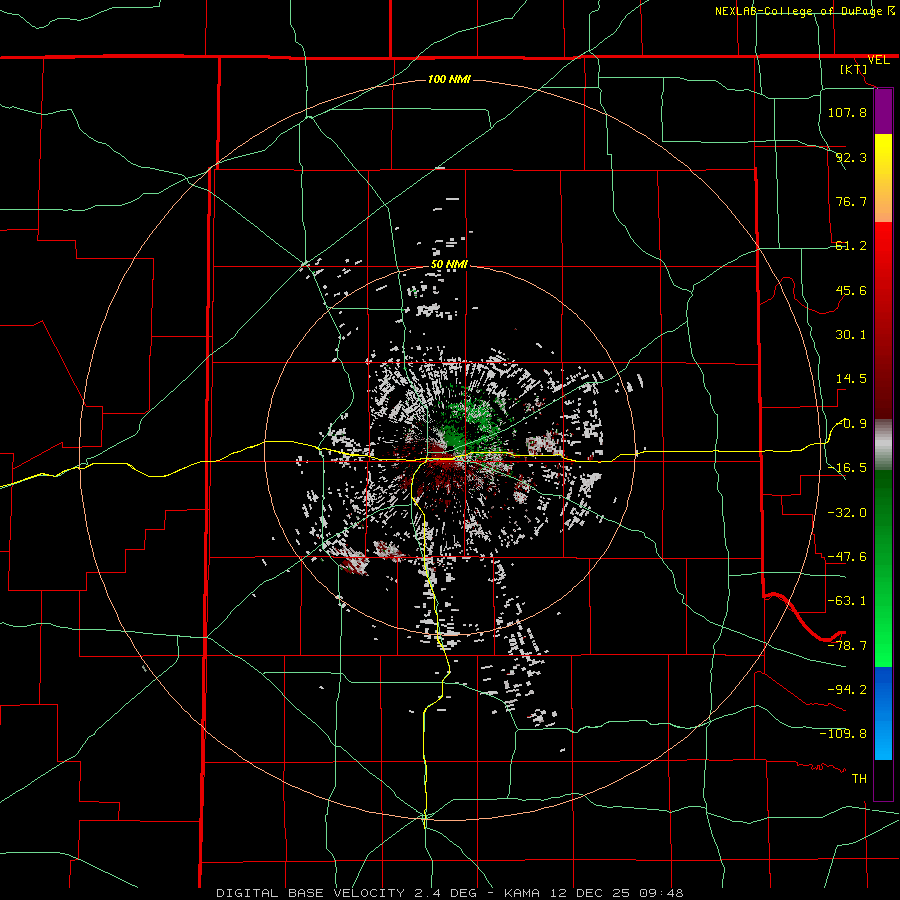
Task: Click the -16.5 scale label
Action: tap(847, 468)
